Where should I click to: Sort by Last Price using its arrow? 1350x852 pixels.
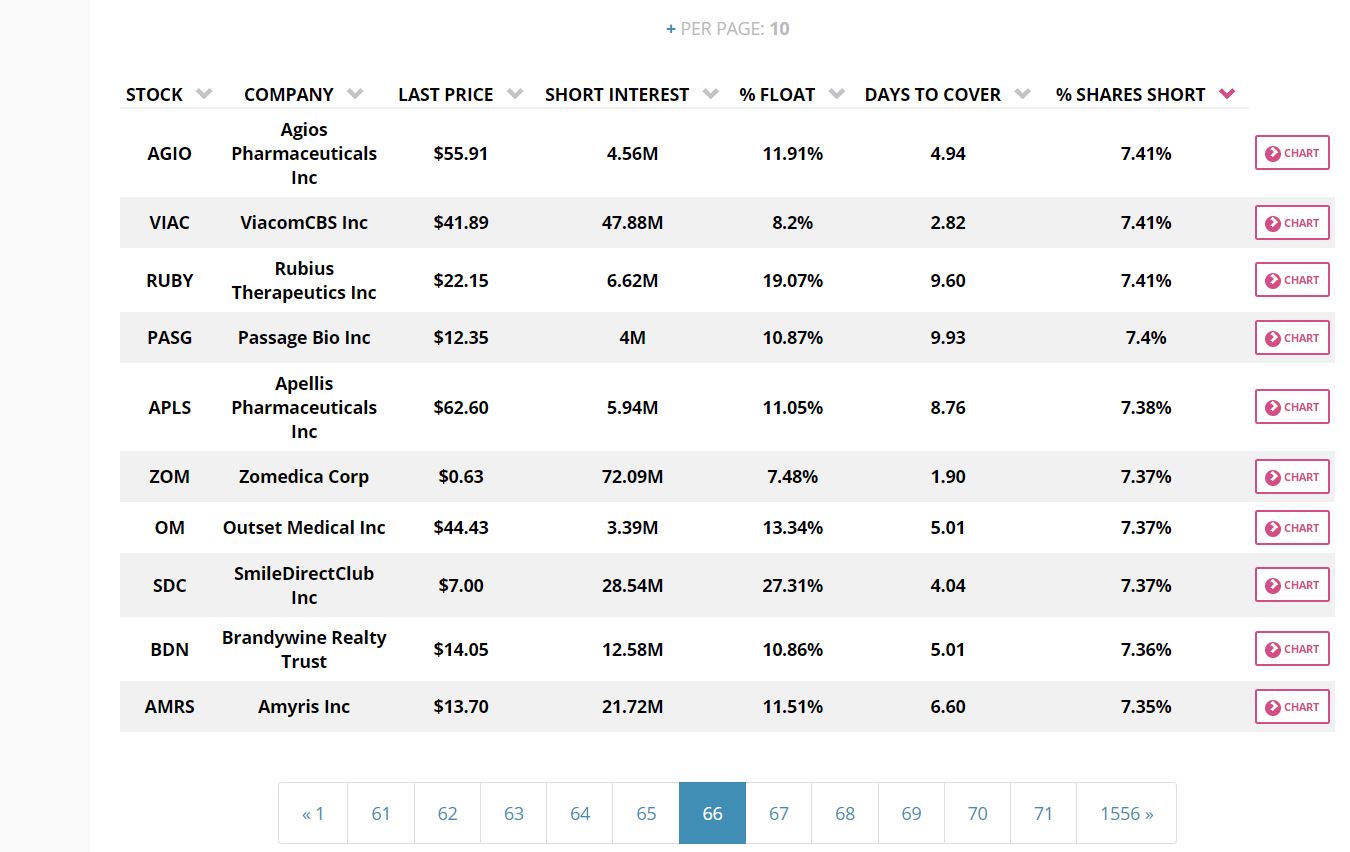pos(515,94)
